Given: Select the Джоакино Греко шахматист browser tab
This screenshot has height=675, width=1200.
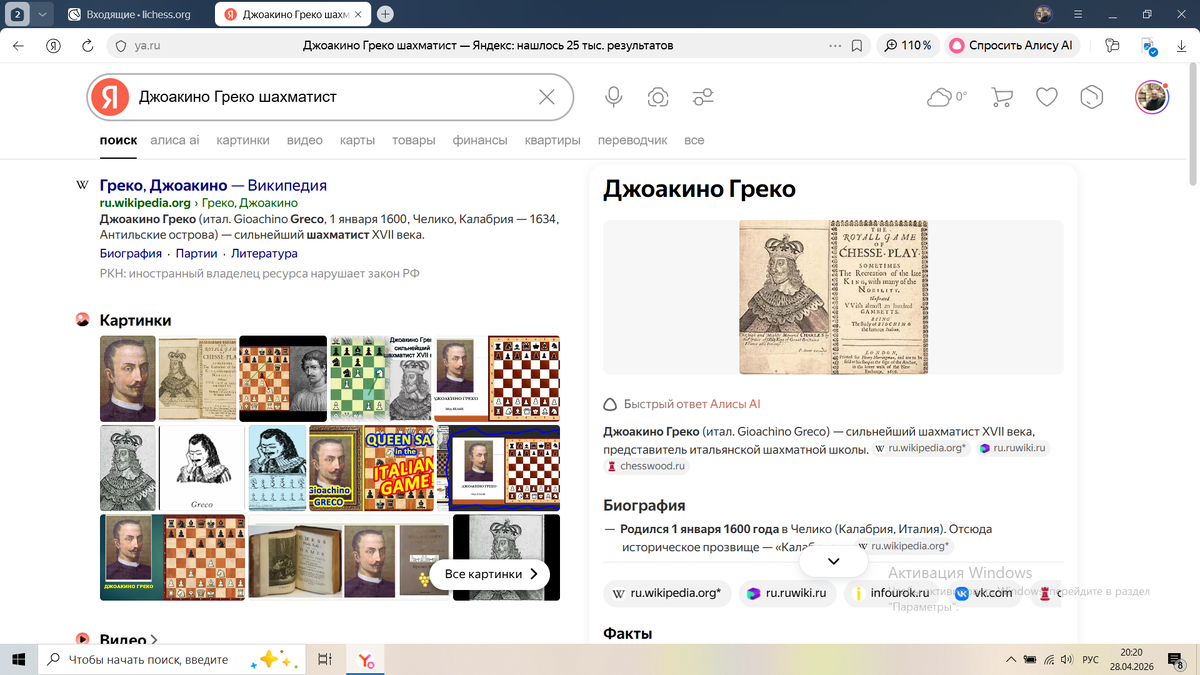Looking at the screenshot, I should coord(295,15).
